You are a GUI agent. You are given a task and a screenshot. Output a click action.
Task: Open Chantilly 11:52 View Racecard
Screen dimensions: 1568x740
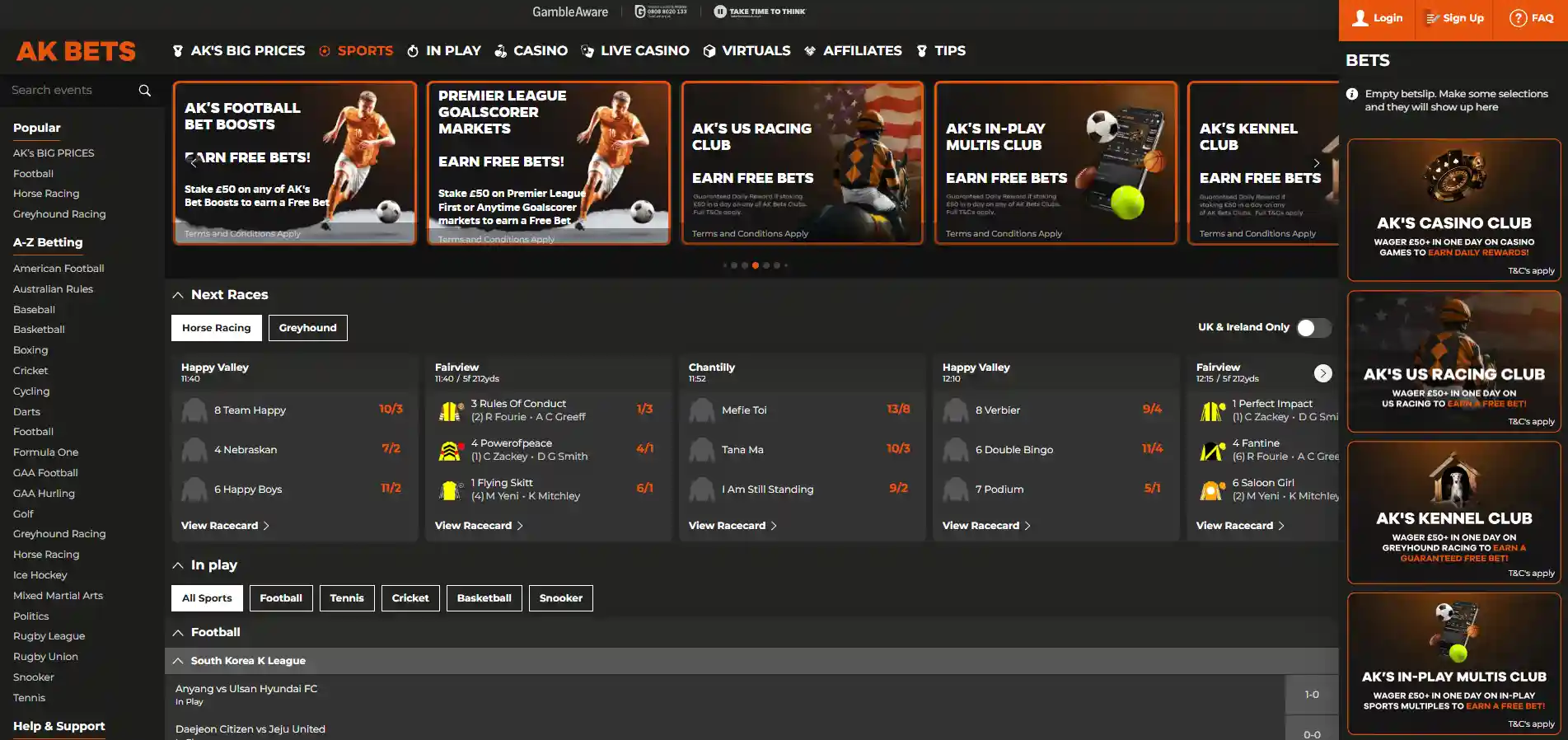click(733, 526)
